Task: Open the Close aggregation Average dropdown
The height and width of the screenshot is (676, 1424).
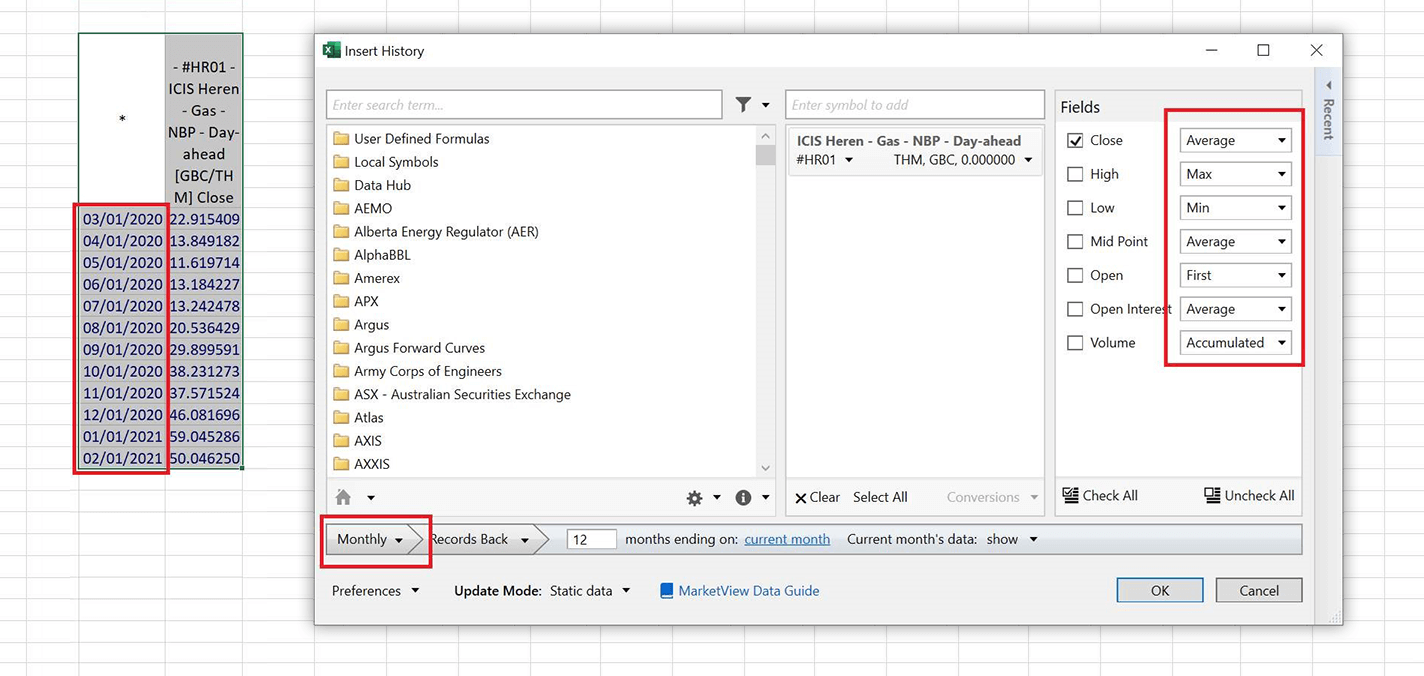Action: click(x=1235, y=141)
